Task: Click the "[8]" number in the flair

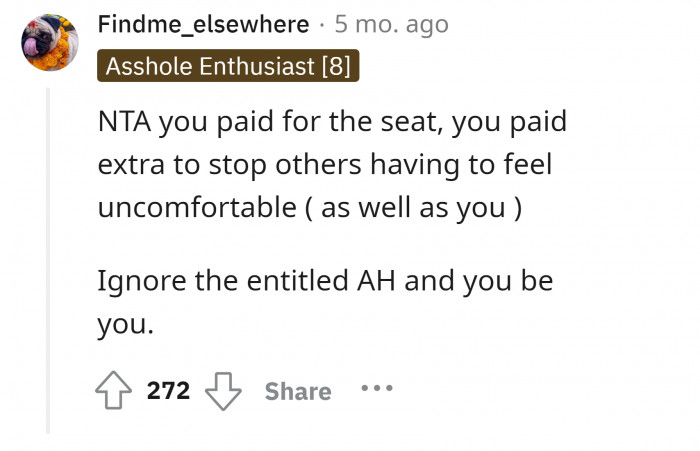Action: point(334,67)
